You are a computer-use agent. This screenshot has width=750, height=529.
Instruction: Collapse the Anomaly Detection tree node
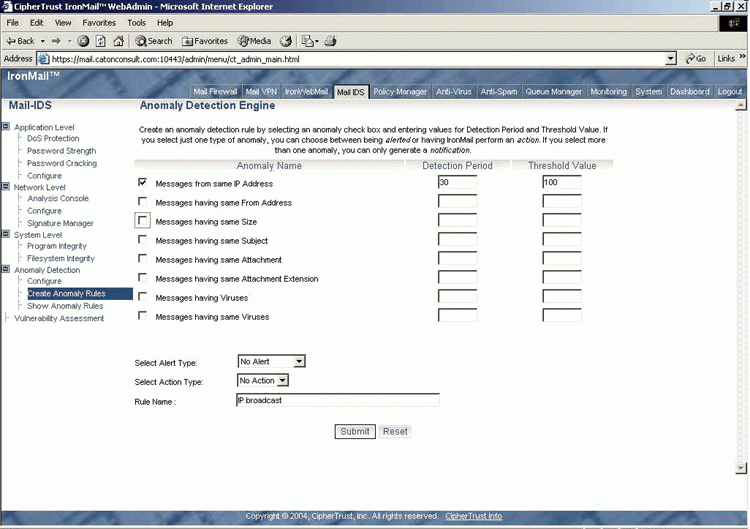tap(6, 269)
